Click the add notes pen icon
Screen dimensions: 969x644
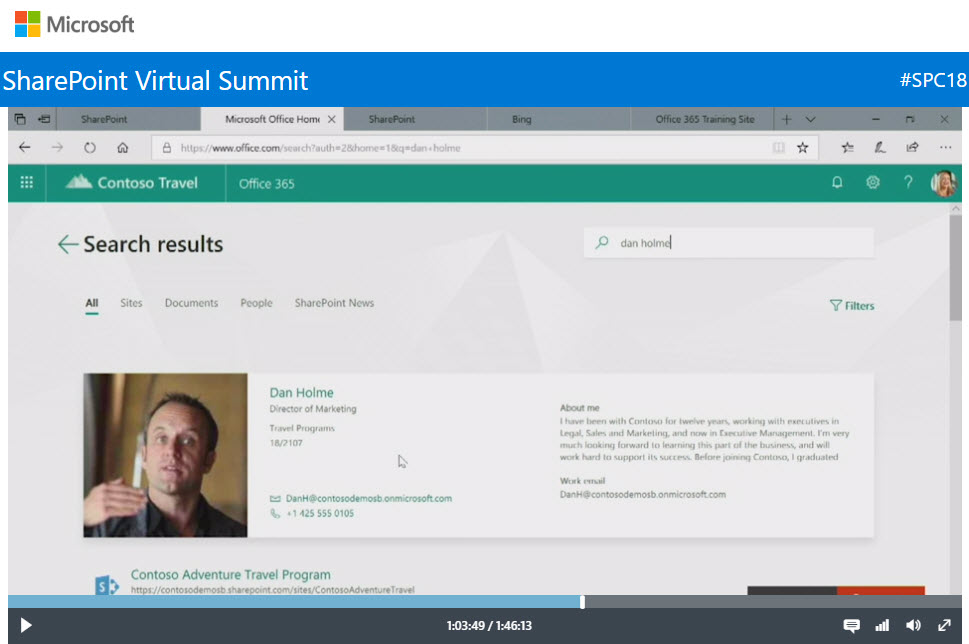(x=879, y=147)
